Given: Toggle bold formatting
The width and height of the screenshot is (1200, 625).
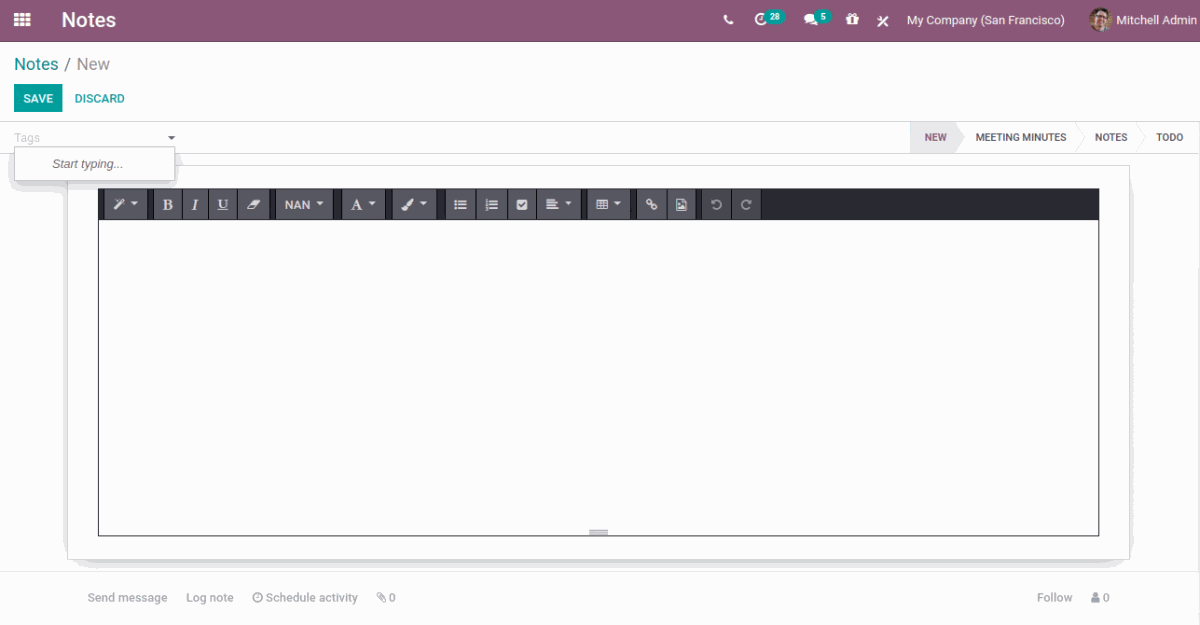Looking at the screenshot, I should click(x=167, y=204).
